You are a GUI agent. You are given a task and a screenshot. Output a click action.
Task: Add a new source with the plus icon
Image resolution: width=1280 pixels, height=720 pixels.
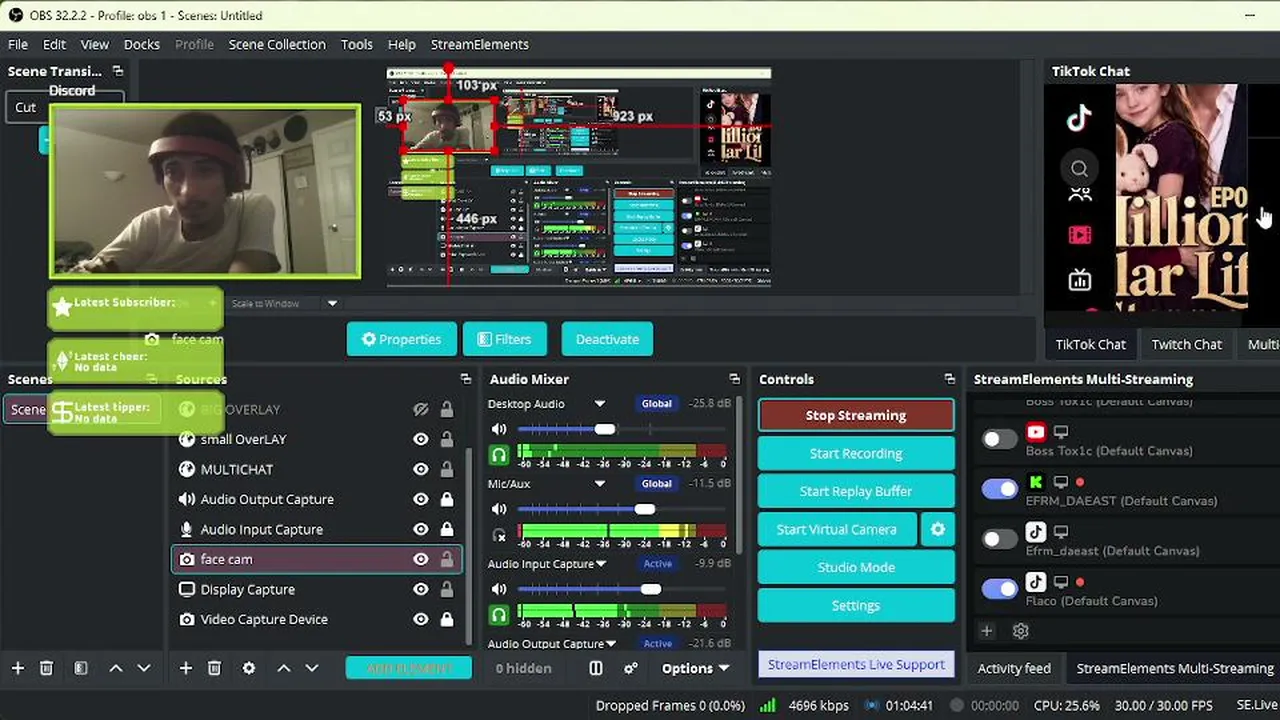[185, 668]
